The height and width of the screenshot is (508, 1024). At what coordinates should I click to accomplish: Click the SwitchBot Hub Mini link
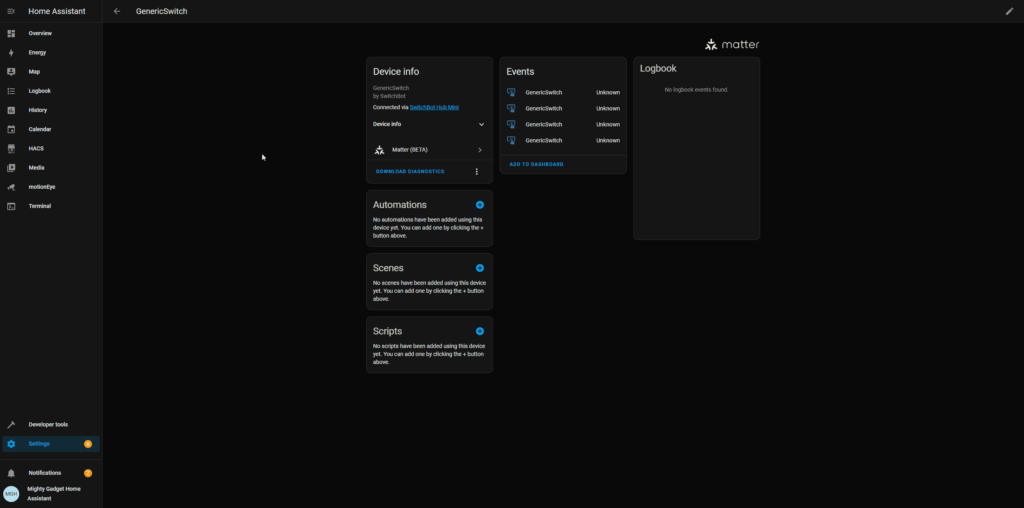click(x=434, y=107)
